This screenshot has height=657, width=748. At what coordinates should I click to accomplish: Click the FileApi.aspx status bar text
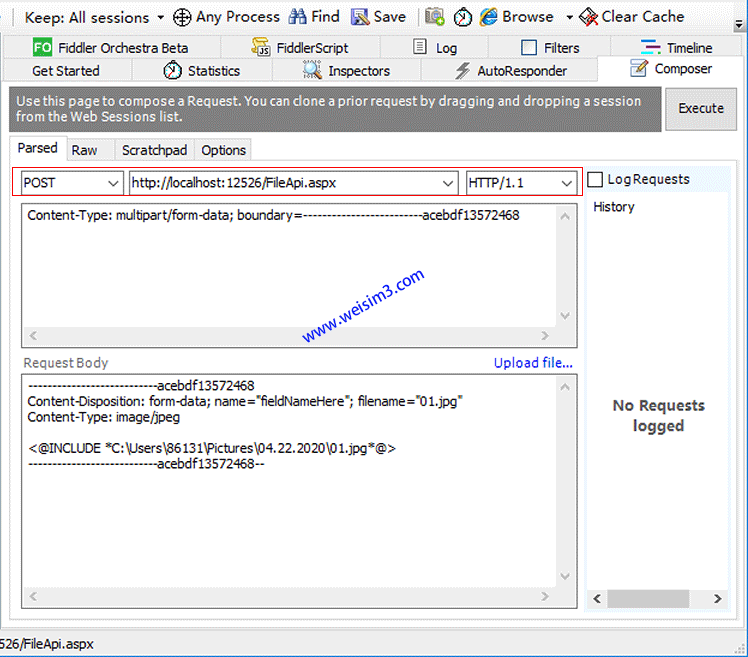click(47, 644)
